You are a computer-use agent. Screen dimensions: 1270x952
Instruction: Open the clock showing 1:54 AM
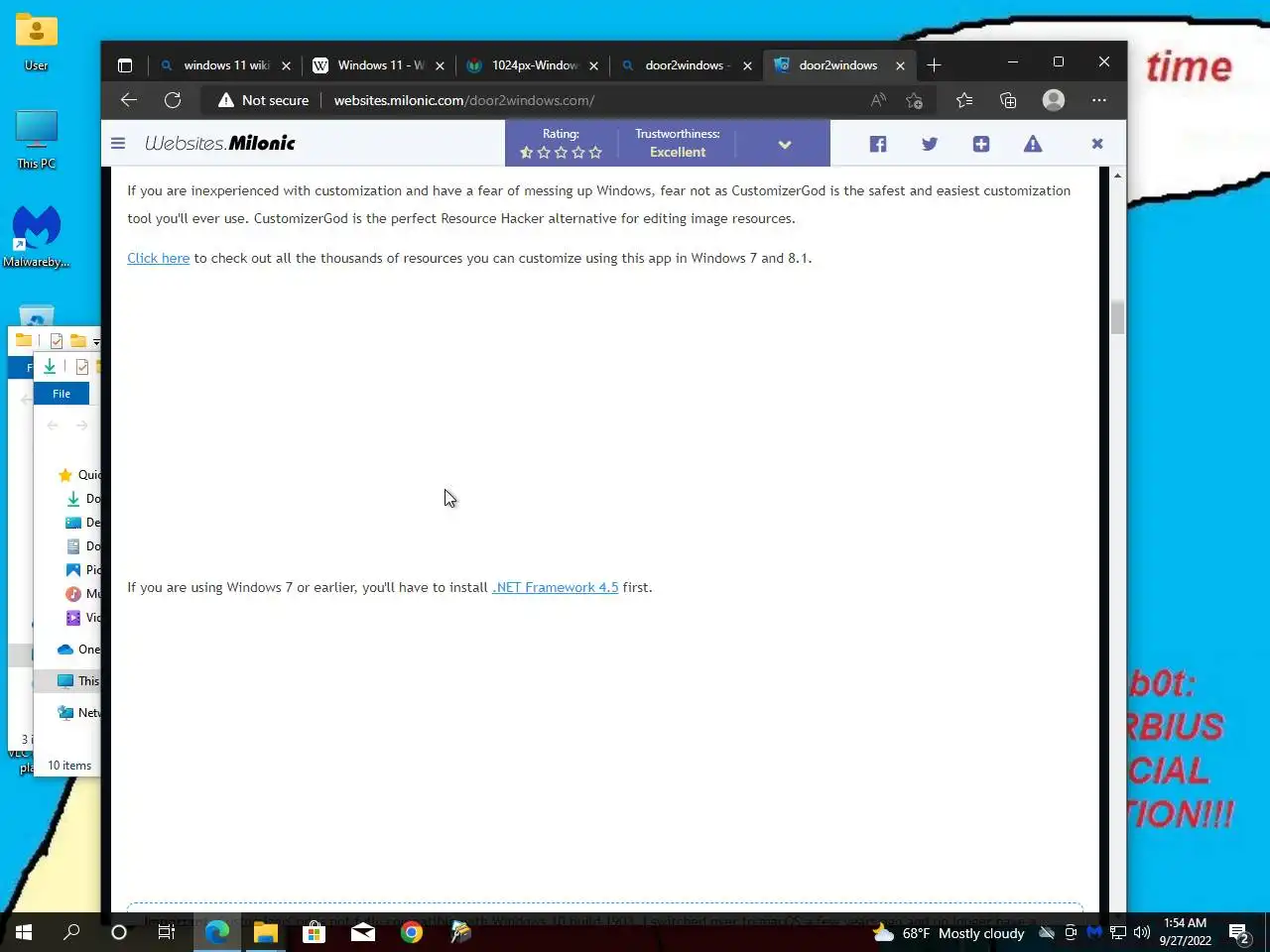tap(1185, 932)
